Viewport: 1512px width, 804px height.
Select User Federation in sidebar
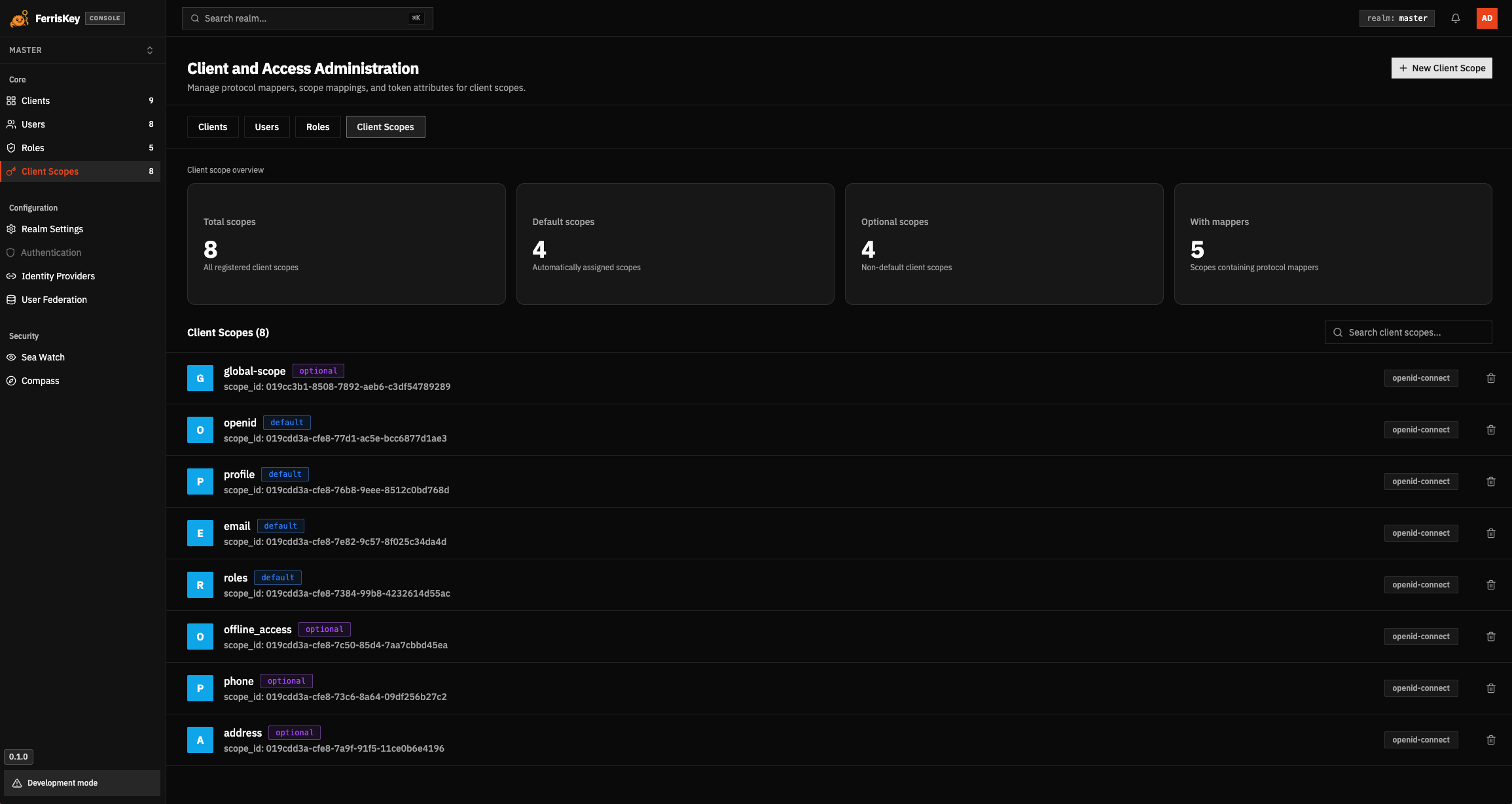point(54,299)
